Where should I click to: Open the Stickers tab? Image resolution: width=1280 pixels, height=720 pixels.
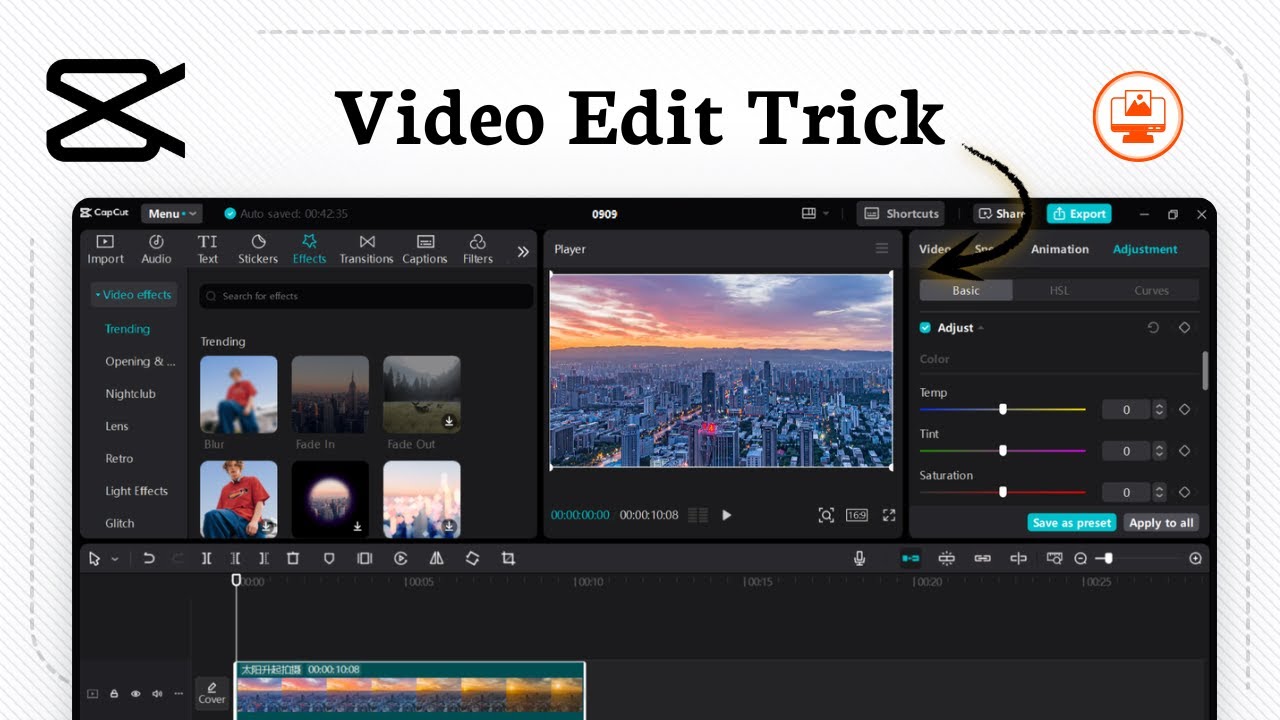coord(258,249)
